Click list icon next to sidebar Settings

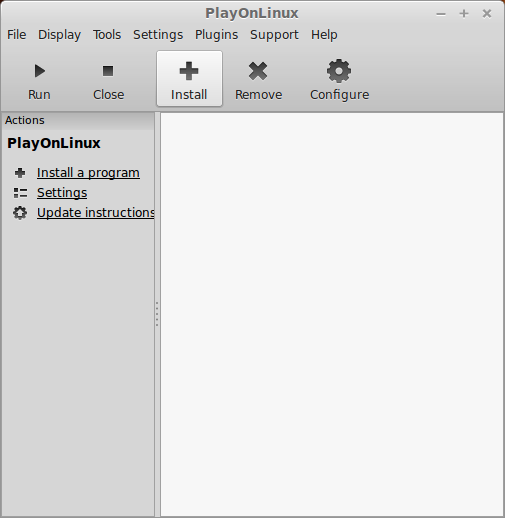tap(20, 193)
